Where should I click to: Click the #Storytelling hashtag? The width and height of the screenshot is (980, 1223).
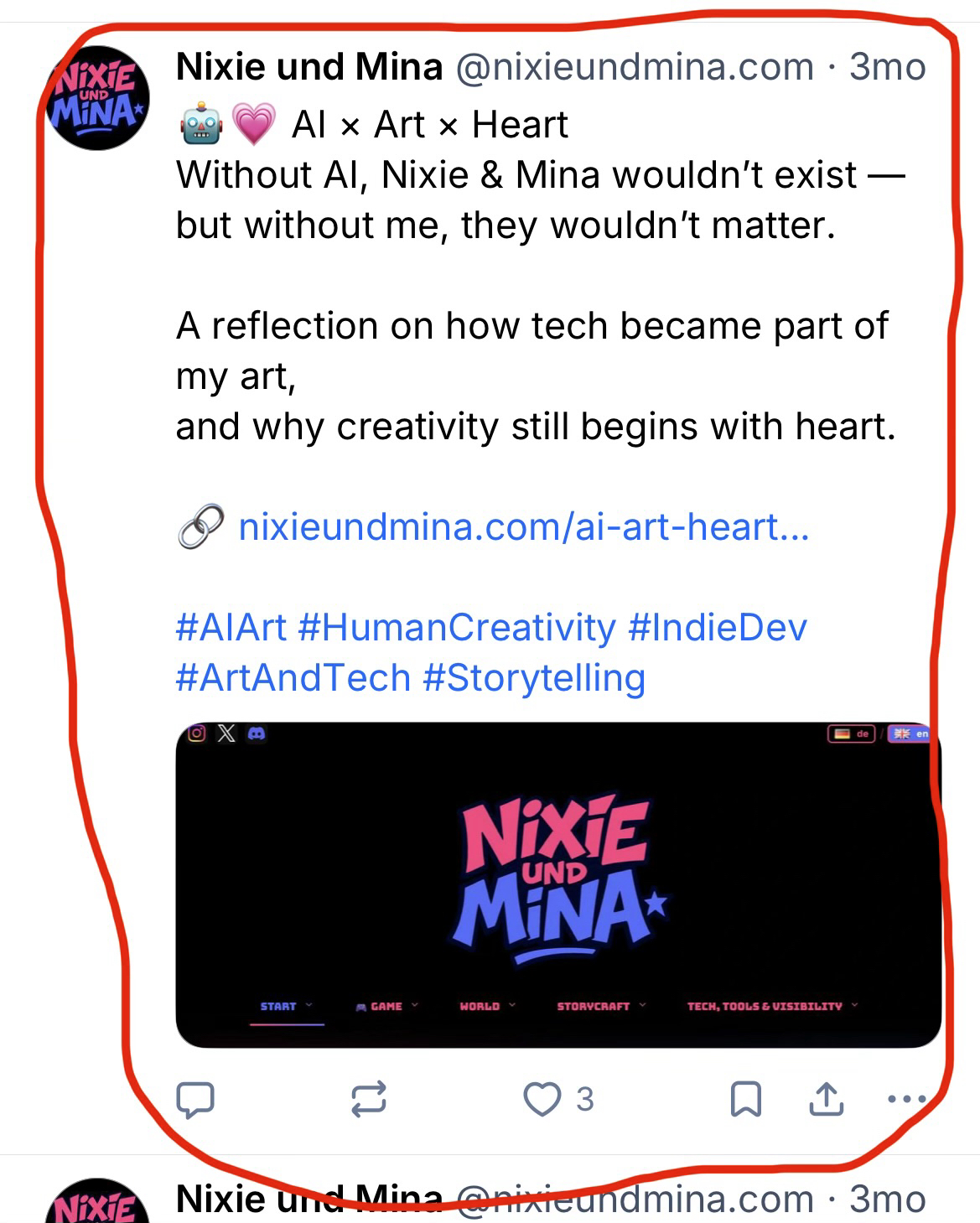pyautogui.click(x=534, y=678)
